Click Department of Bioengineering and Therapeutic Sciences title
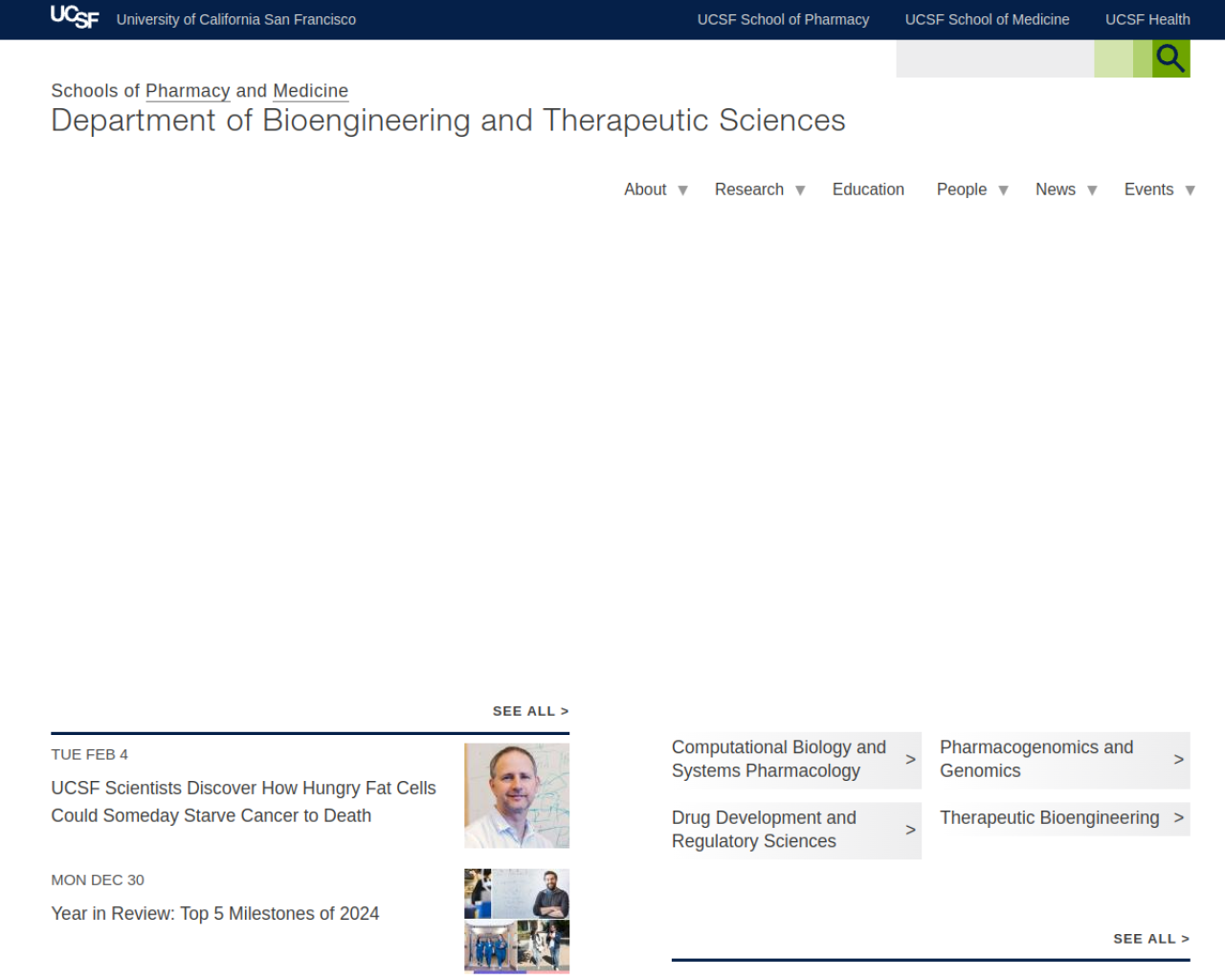 448,121
